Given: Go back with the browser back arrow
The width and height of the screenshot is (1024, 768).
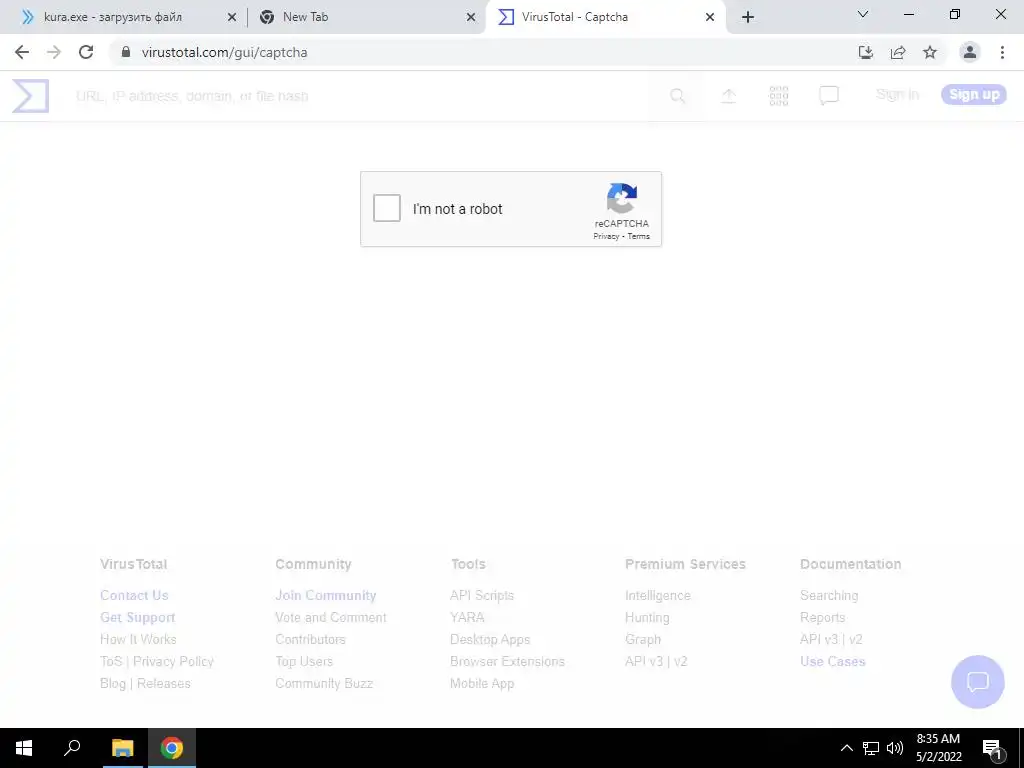Looking at the screenshot, I should (x=22, y=52).
